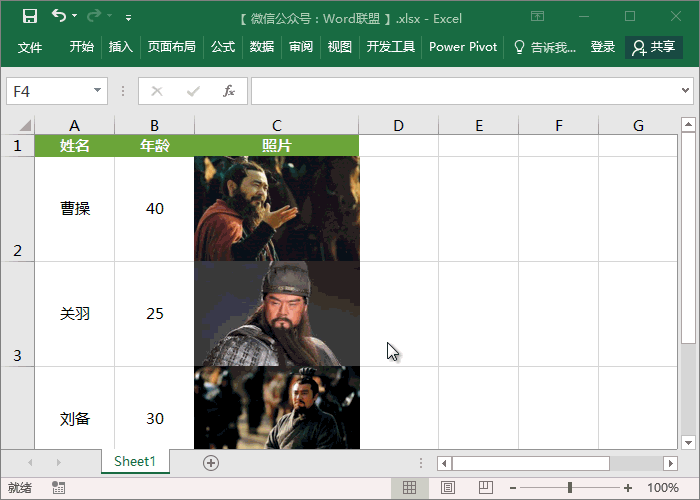Expand the formula bar chevron
The height and width of the screenshot is (500, 700).
686,91
